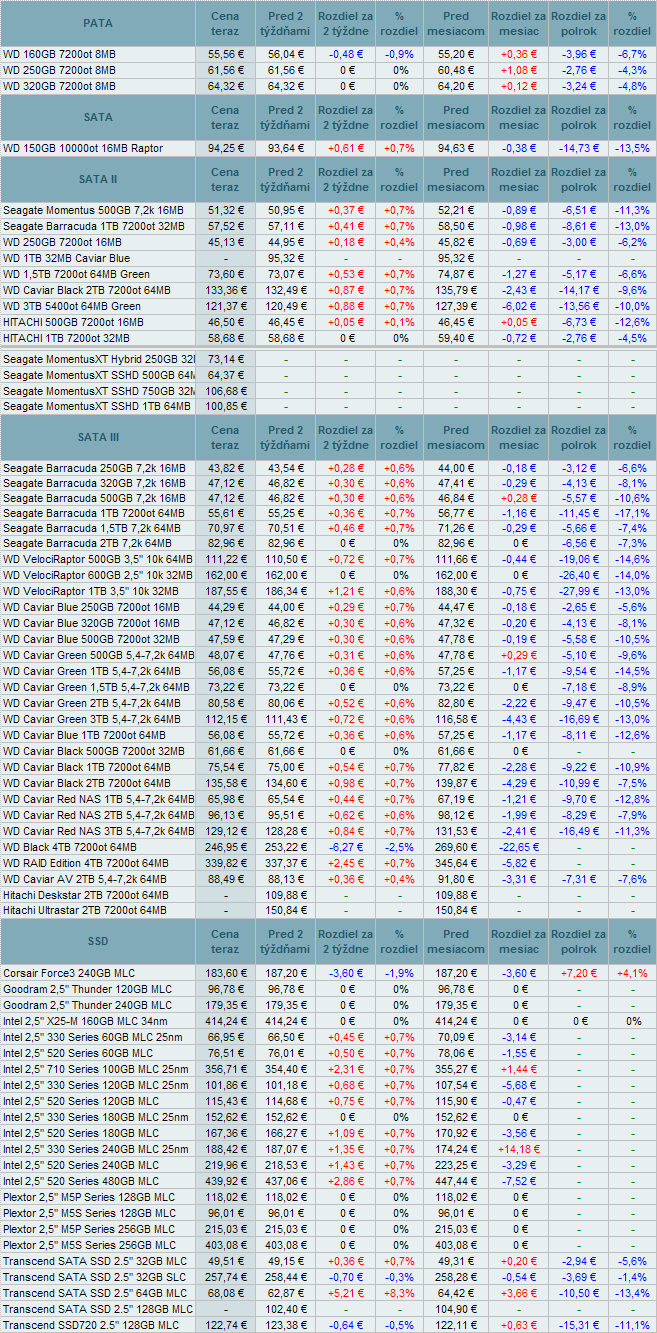The width and height of the screenshot is (657, 1333).
Task: Click the -14,73 € half-year difference cell
Action: click(578, 148)
